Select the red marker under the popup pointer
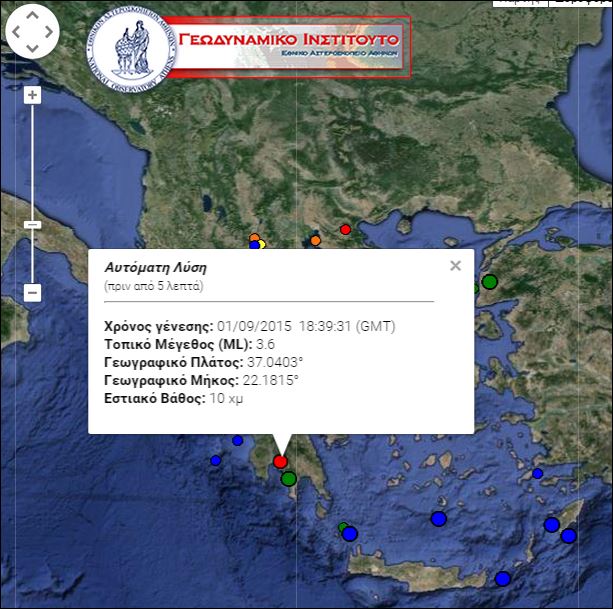The height and width of the screenshot is (609, 613). tap(280, 462)
